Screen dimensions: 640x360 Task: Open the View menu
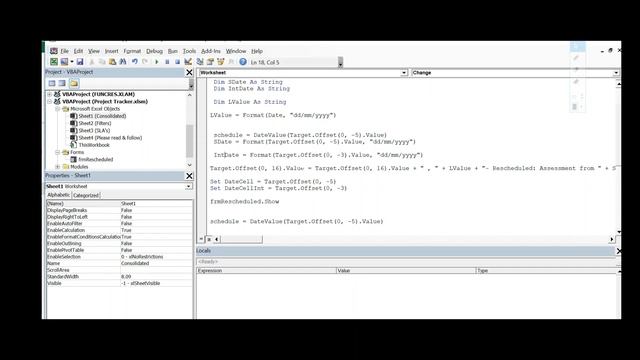[x=94, y=51]
